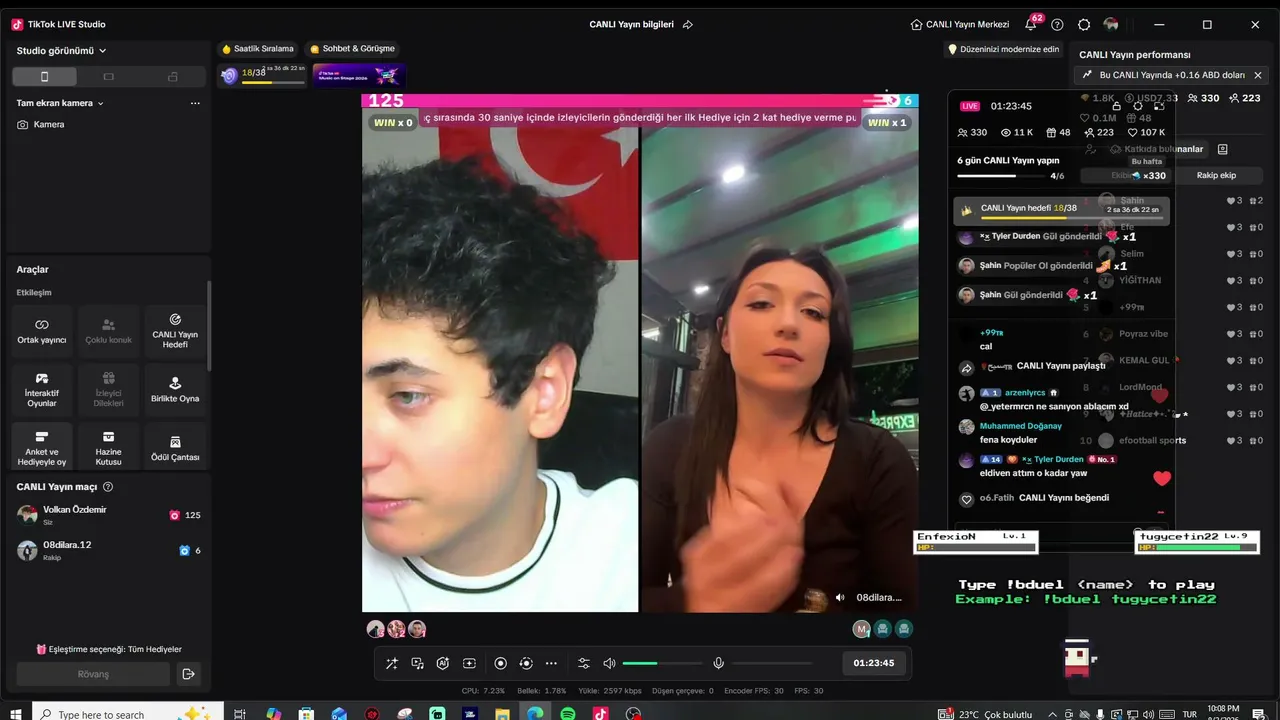
Task: Open TikTok LIVE Studio taskbar icon
Action: (x=601, y=714)
